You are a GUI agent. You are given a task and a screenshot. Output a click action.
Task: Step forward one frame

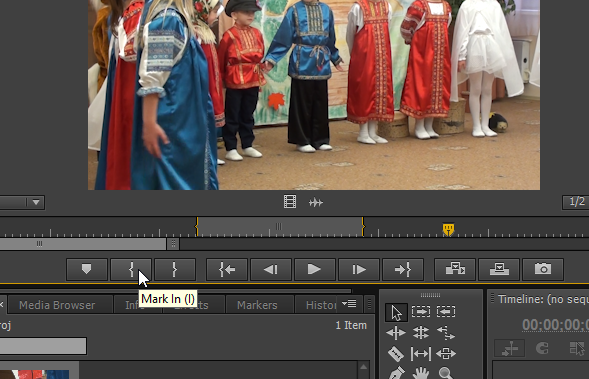coord(359,269)
